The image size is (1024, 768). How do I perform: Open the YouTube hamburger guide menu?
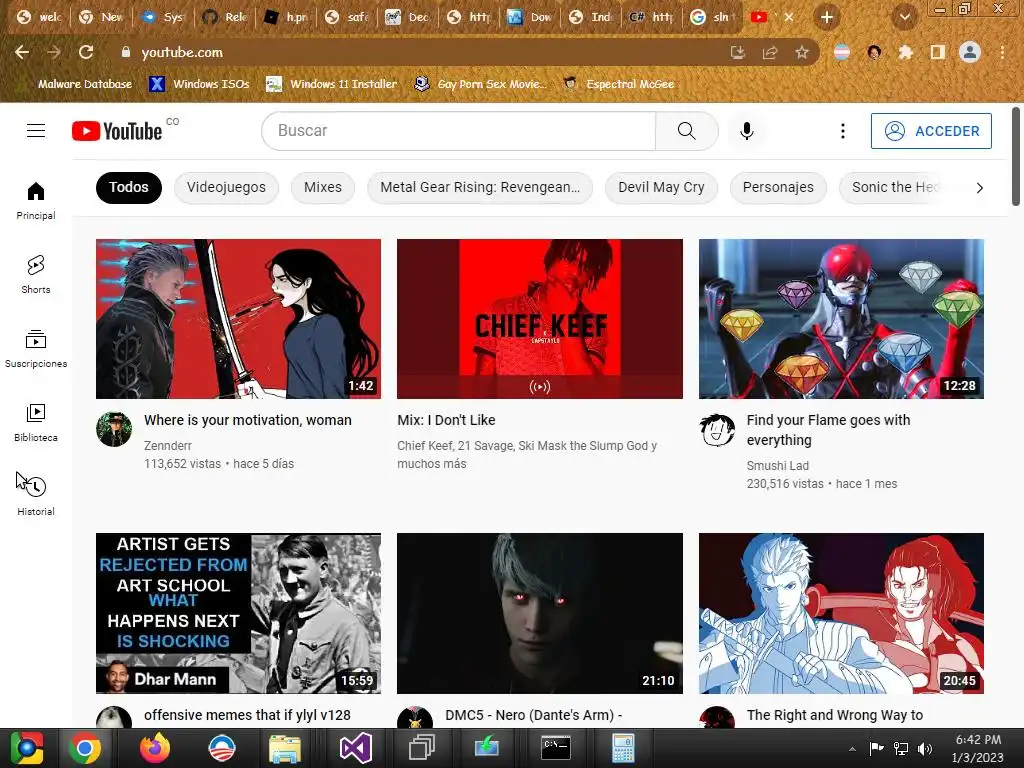[x=36, y=131]
